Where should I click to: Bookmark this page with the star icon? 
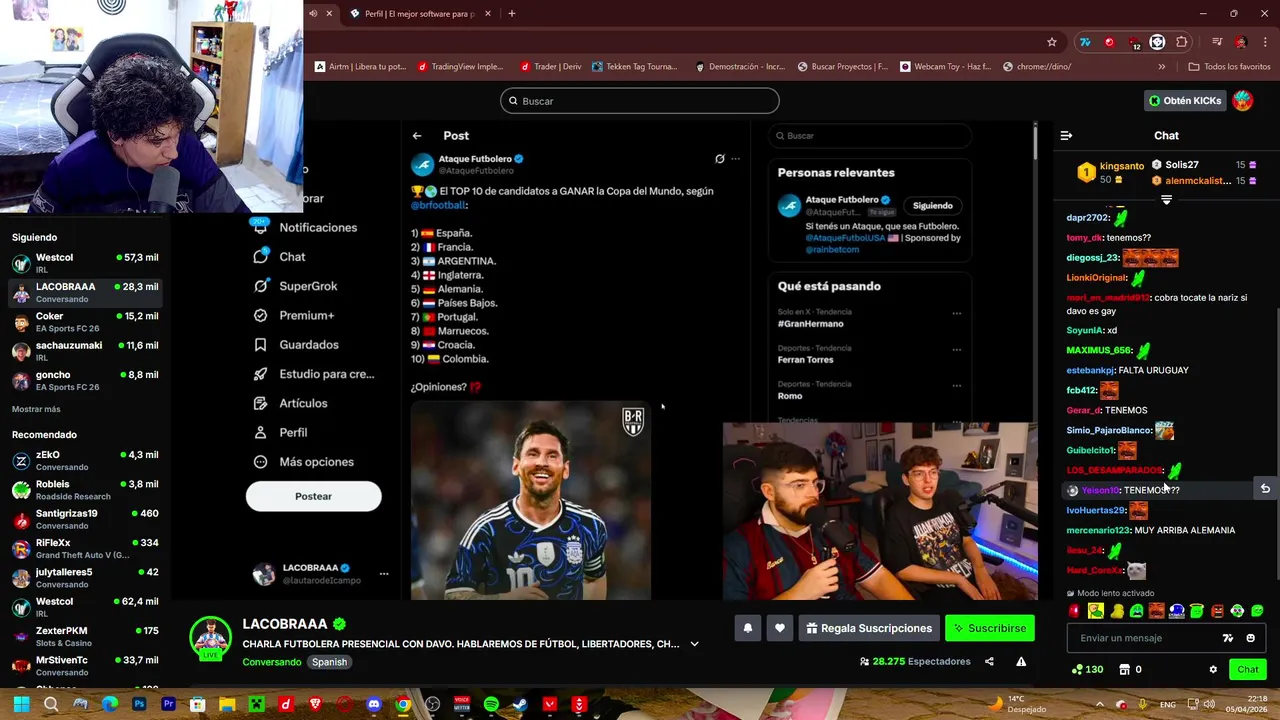coord(1052,42)
